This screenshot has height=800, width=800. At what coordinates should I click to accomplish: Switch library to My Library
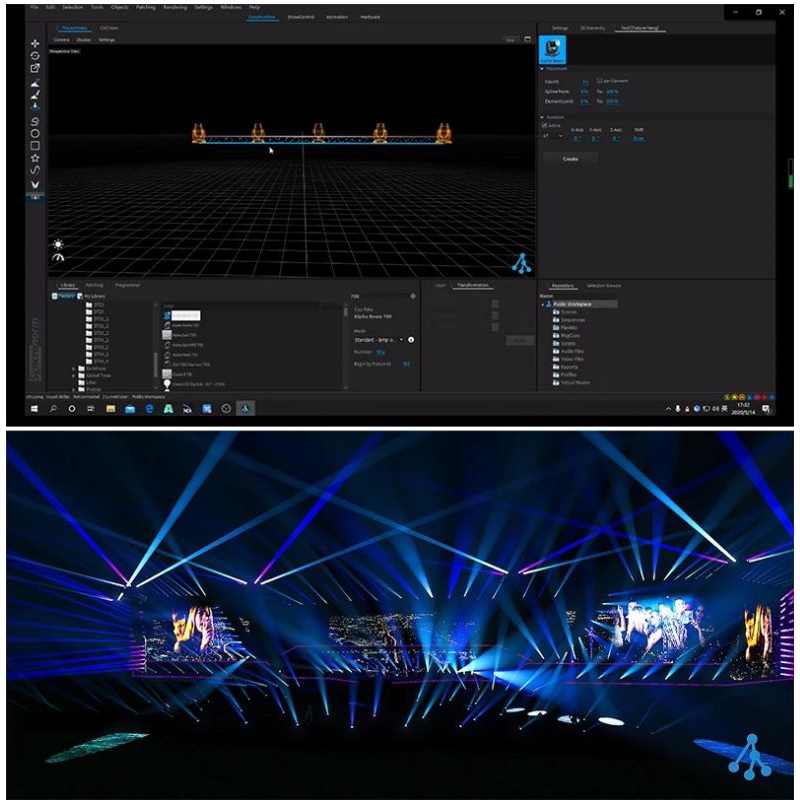(x=91, y=296)
